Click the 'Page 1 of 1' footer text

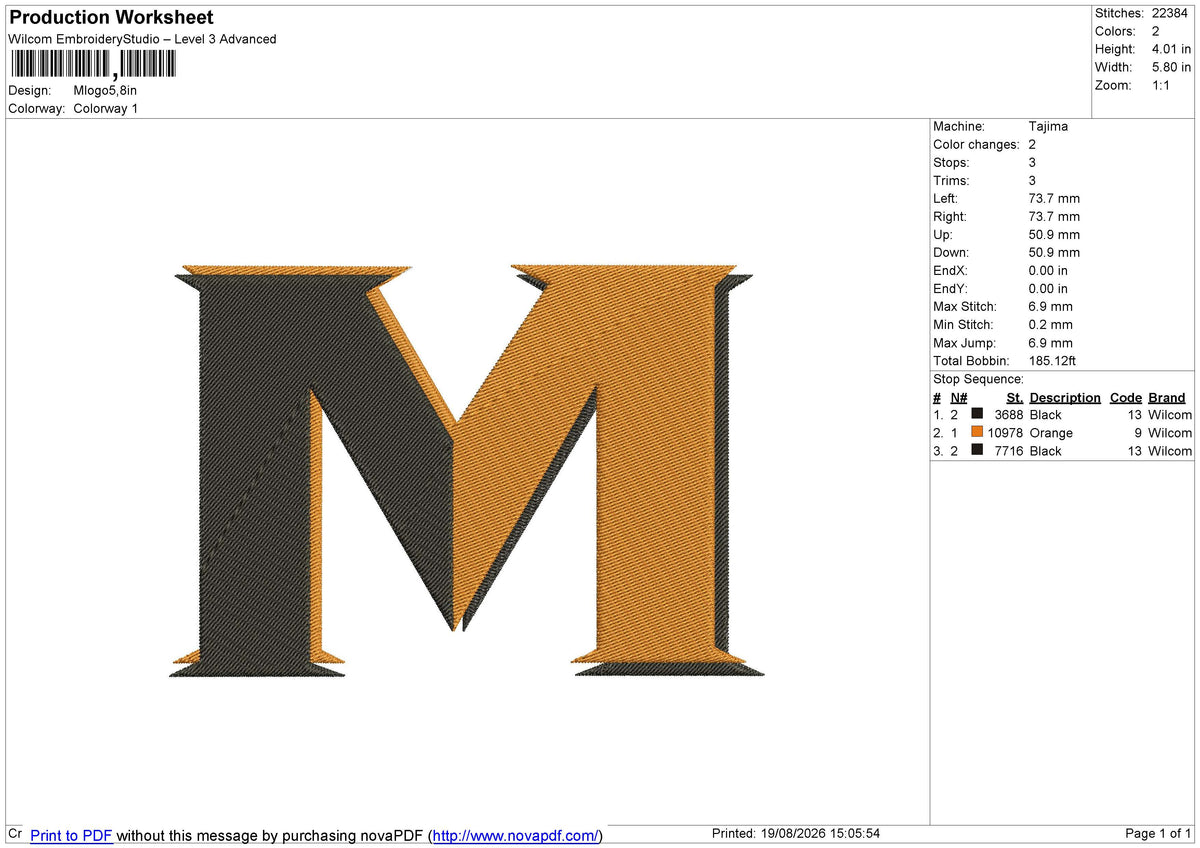(x=1158, y=834)
